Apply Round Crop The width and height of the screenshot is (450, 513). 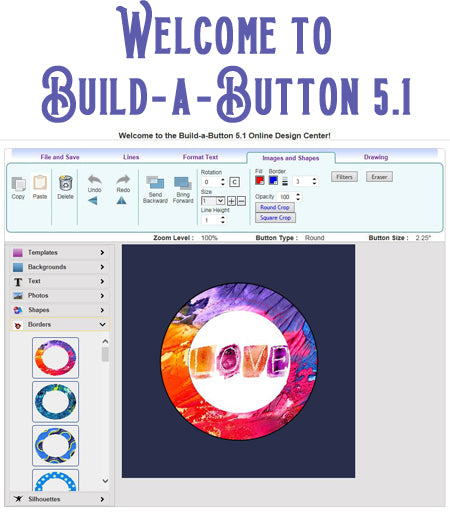(x=275, y=207)
